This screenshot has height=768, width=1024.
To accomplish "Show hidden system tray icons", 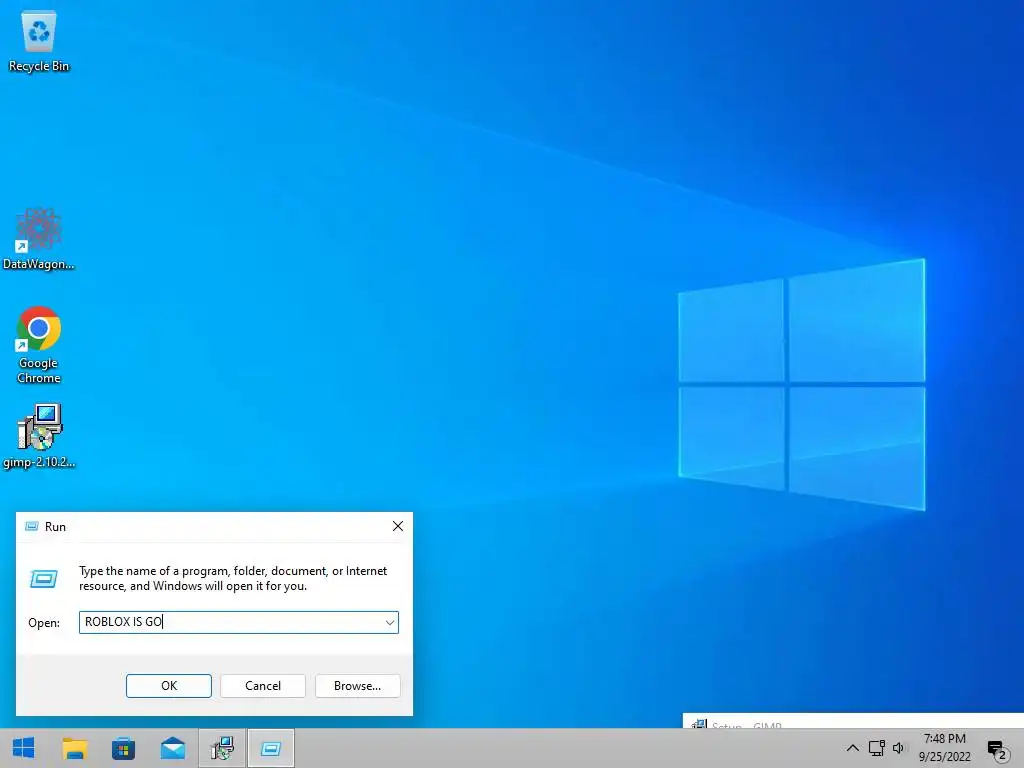I will coord(852,748).
